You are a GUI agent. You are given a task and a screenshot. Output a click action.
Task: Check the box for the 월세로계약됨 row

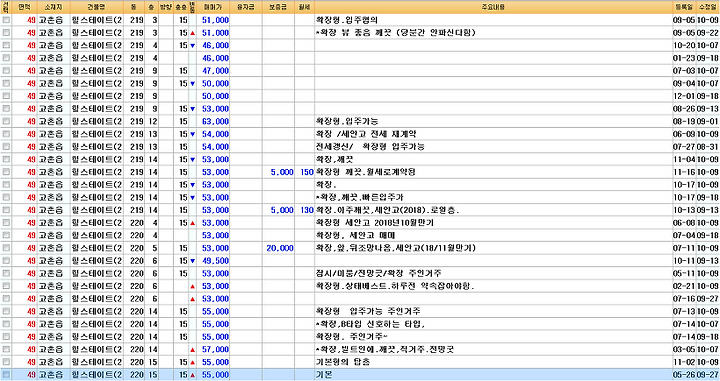[x=6, y=172]
